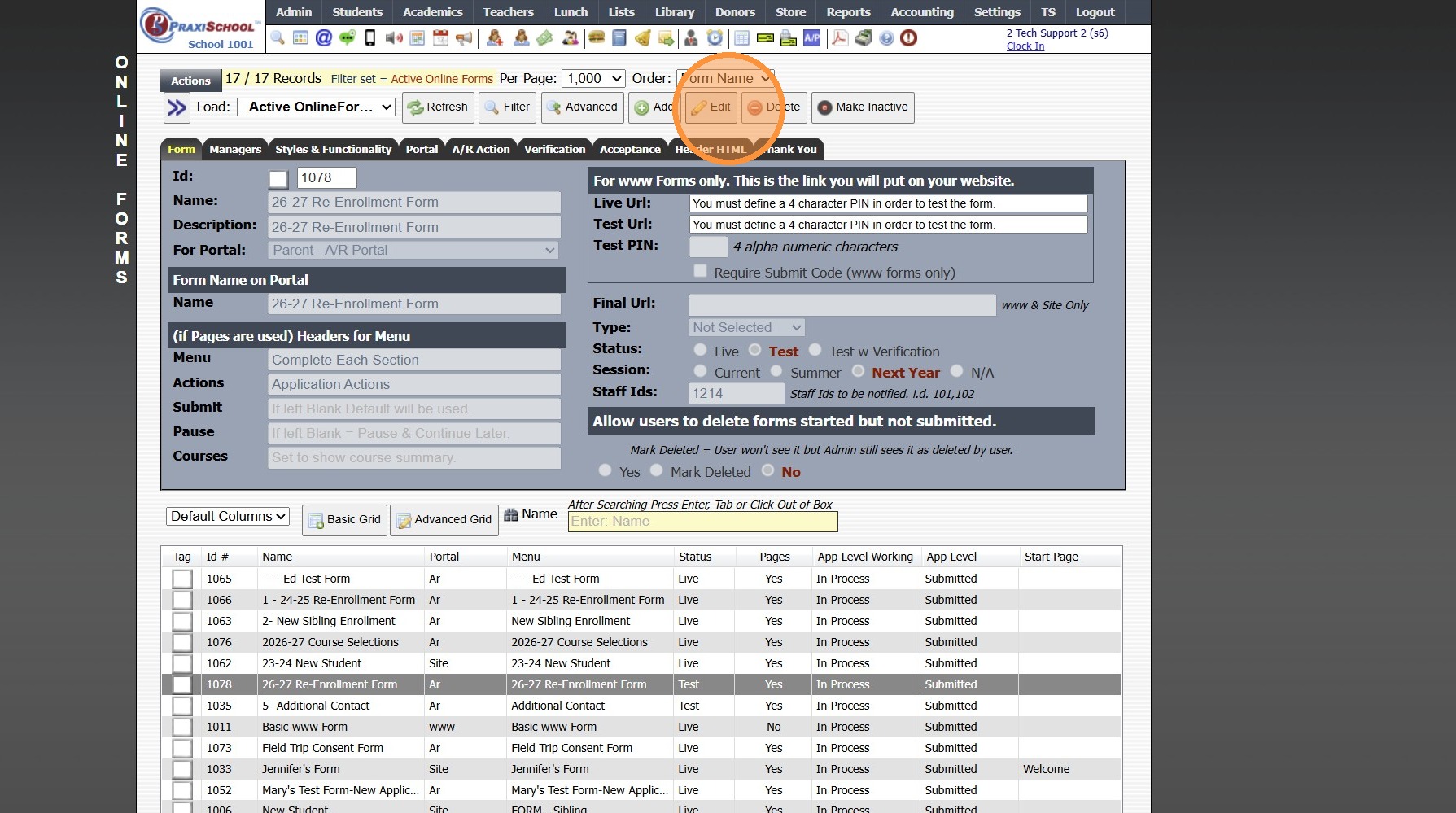Open the A/P accounts payable icon
Viewport: 1456px width, 813px height.
tap(811, 38)
